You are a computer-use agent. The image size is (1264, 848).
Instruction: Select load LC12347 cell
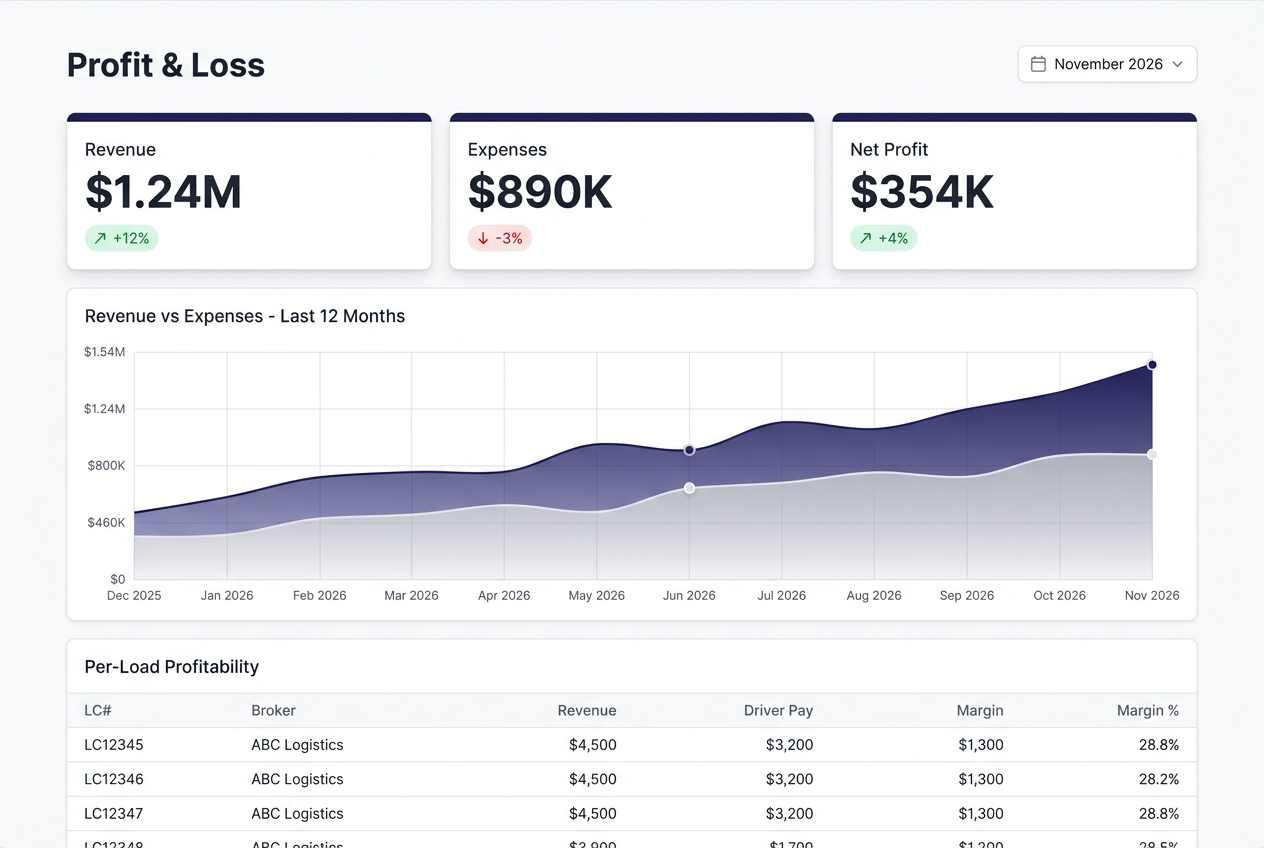click(x=114, y=813)
